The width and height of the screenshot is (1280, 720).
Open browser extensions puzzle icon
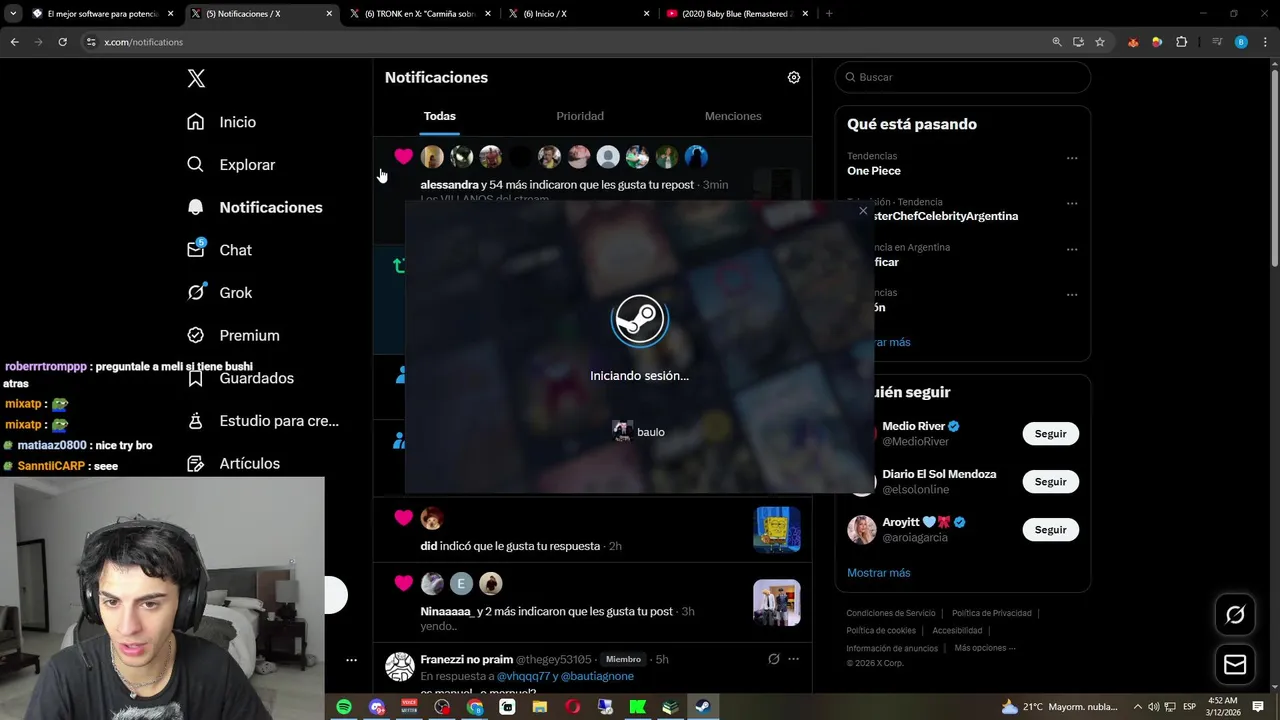[x=1181, y=42]
